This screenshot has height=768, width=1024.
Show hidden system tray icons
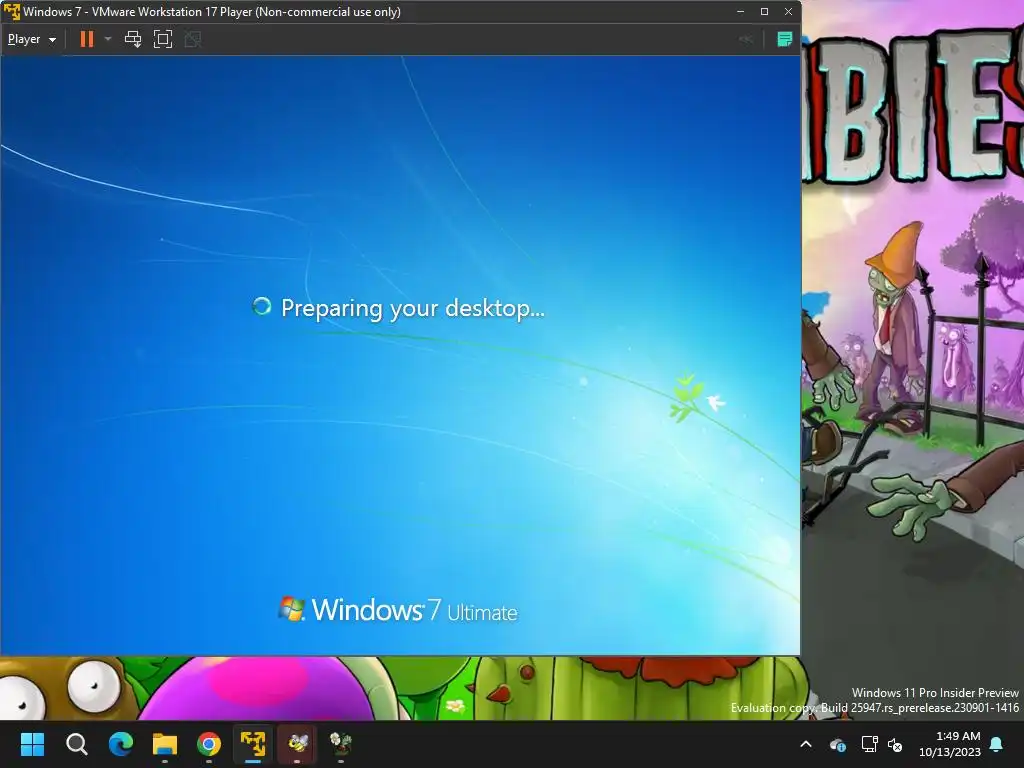click(x=806, y=744)
